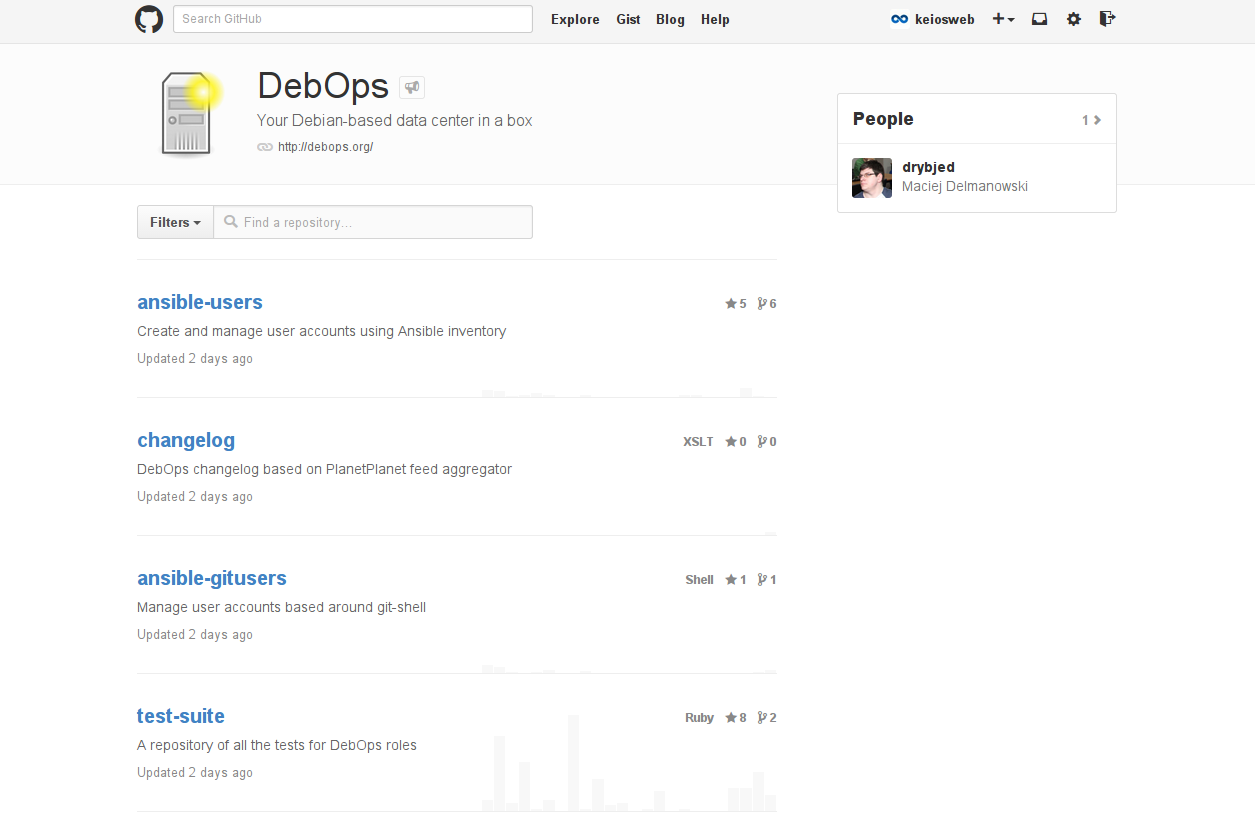Click star count for changelog
This screenshot has height=834, width=1255.
(736, 442)
